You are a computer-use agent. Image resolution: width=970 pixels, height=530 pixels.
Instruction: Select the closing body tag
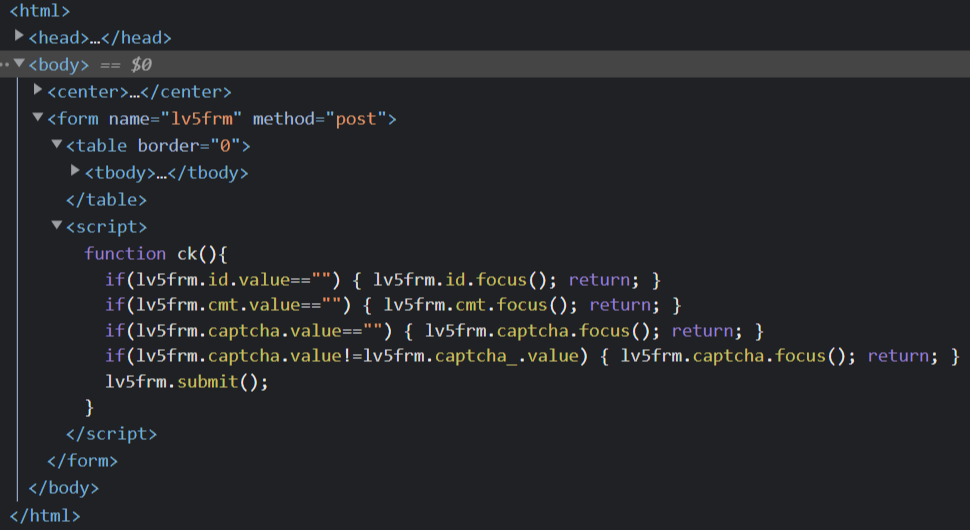pyautogui.click(x=64, y=488)
